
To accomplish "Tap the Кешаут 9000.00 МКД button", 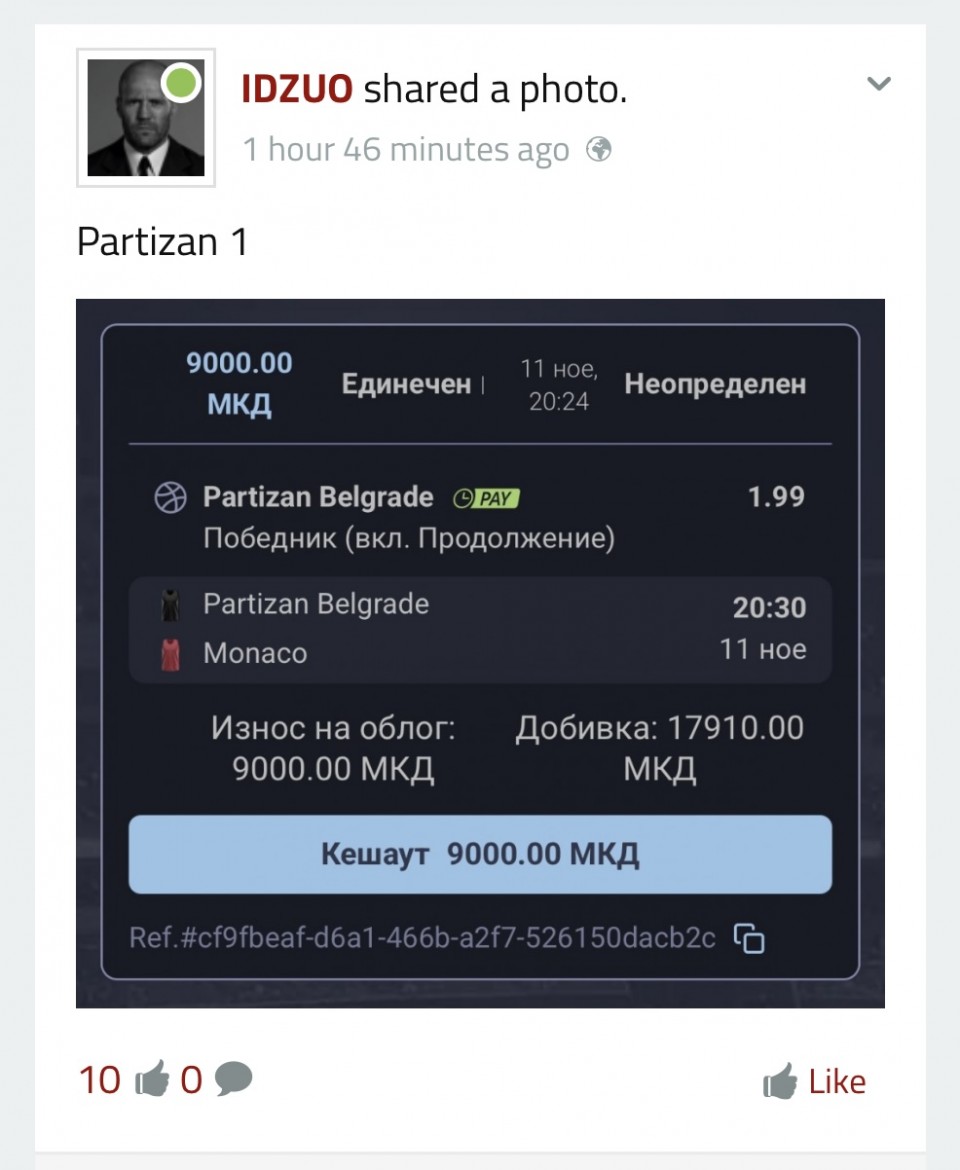I will (480, 854).
